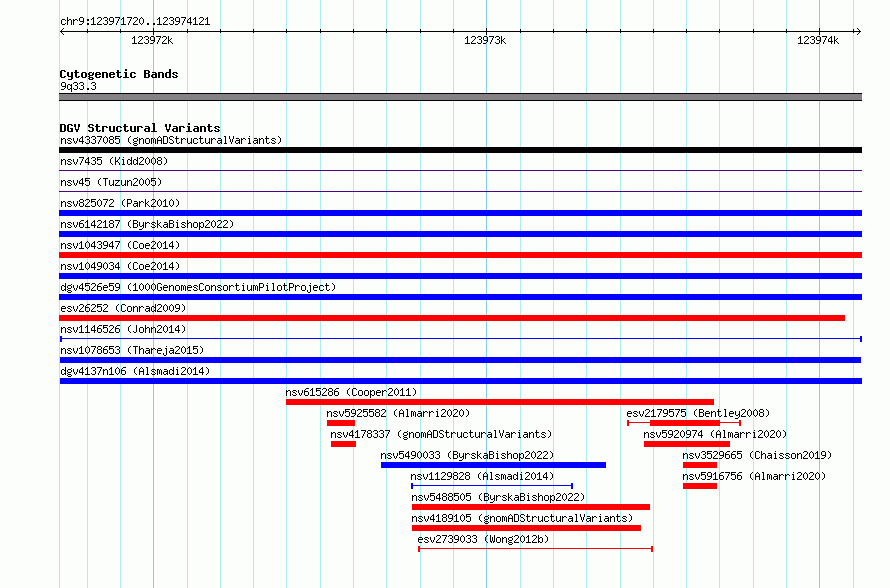Click the nsv4337085 gnomAD variant label

pyautogui.click(x=171, y=140)
